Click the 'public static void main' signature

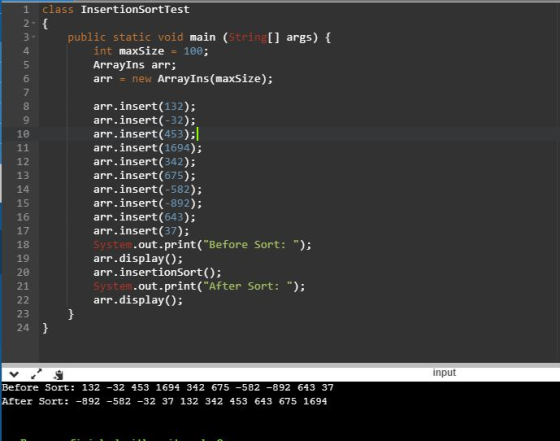point(199,37)
